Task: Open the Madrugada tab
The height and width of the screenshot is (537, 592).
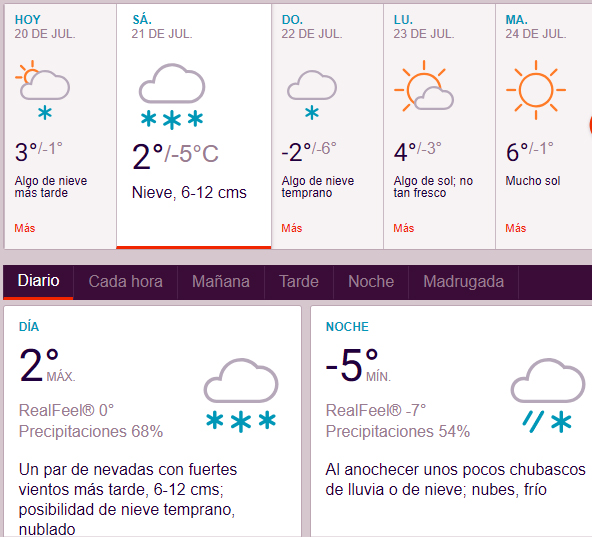Action: click(463, 282)
